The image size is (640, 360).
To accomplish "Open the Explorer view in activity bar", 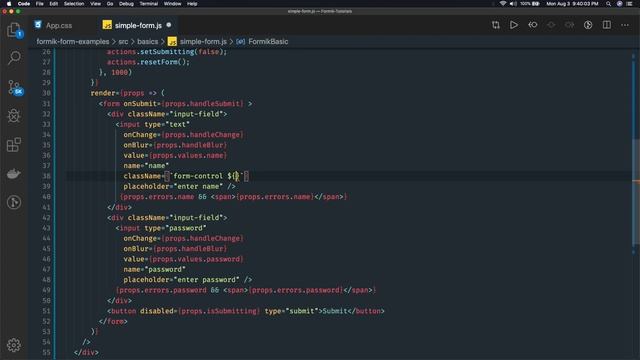I will [14, 30].
